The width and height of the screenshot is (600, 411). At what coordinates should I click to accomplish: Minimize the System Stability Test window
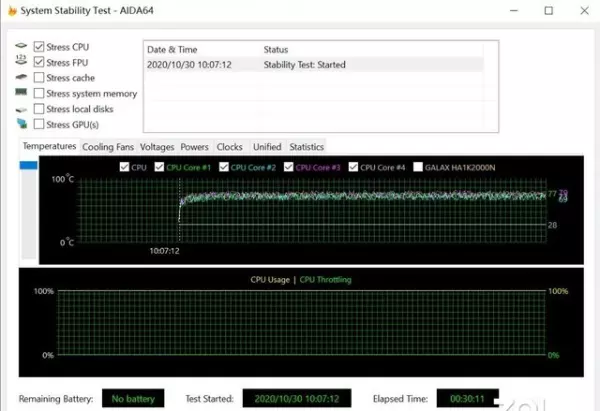click(514, 11)
